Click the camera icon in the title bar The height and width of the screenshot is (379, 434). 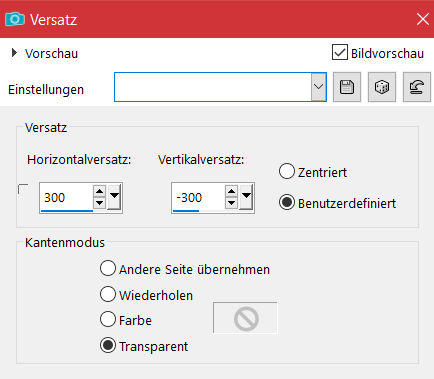coord(15,19)
